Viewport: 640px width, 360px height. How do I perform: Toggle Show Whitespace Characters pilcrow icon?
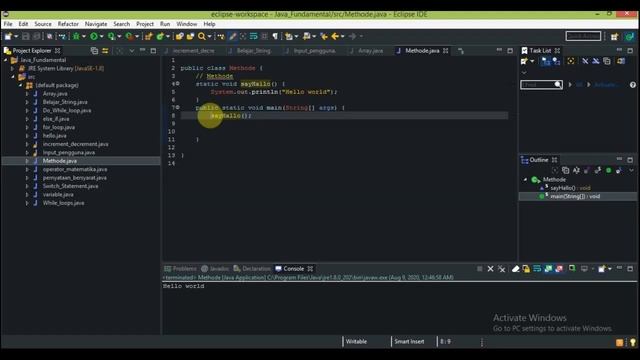(275, 36)
